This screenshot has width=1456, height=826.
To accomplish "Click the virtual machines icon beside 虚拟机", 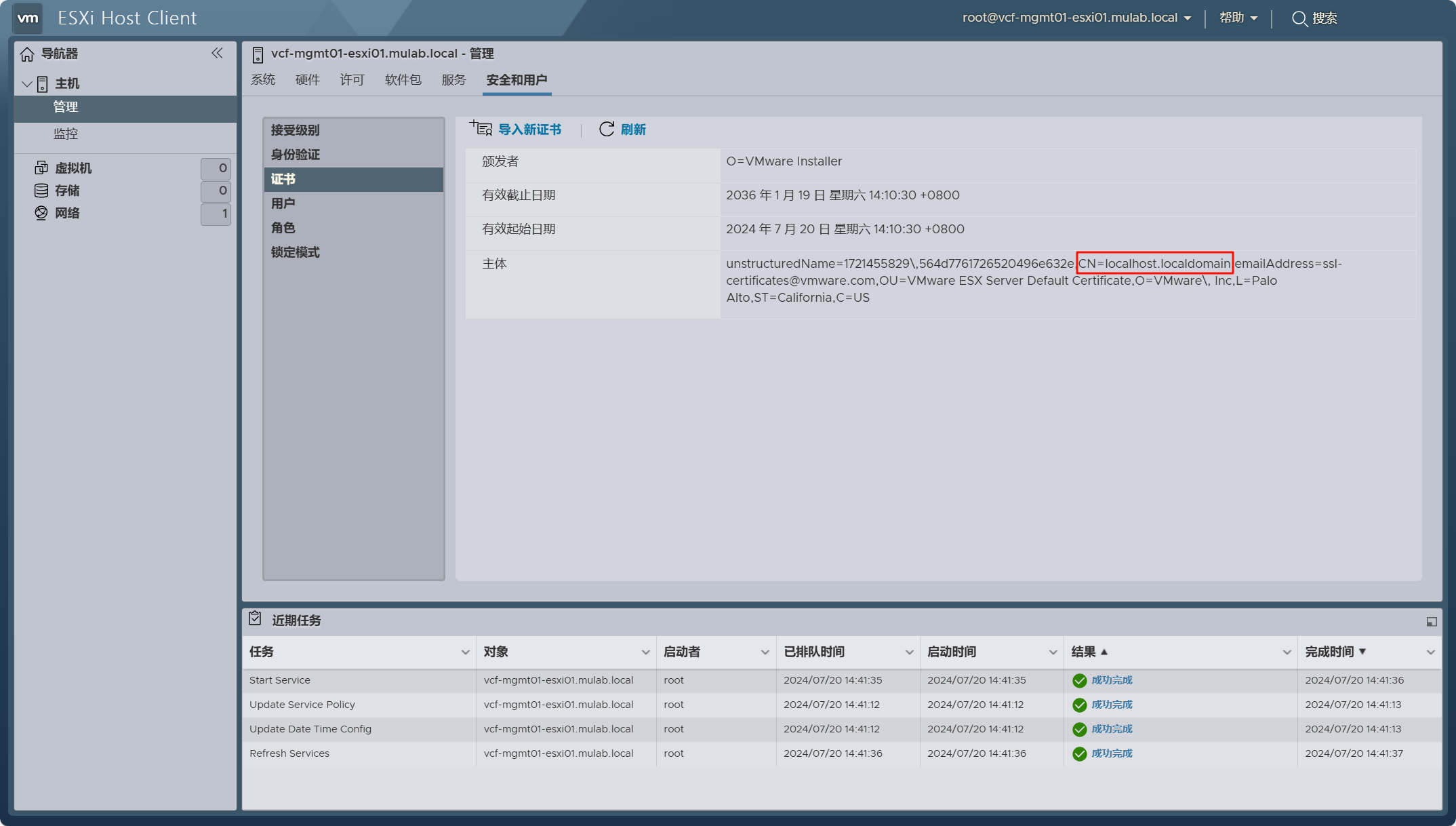I will (x=41, y=168).
